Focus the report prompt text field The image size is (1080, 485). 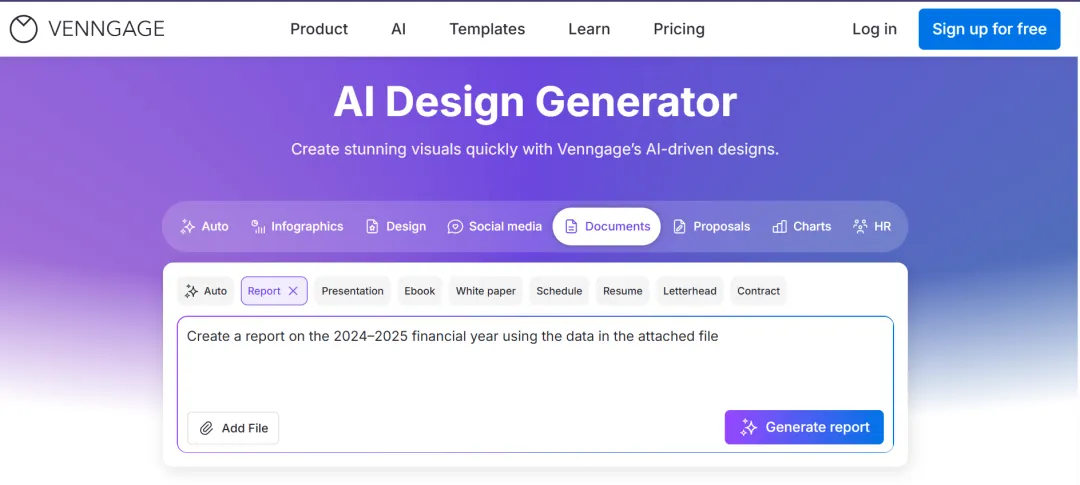click(535, 384)
